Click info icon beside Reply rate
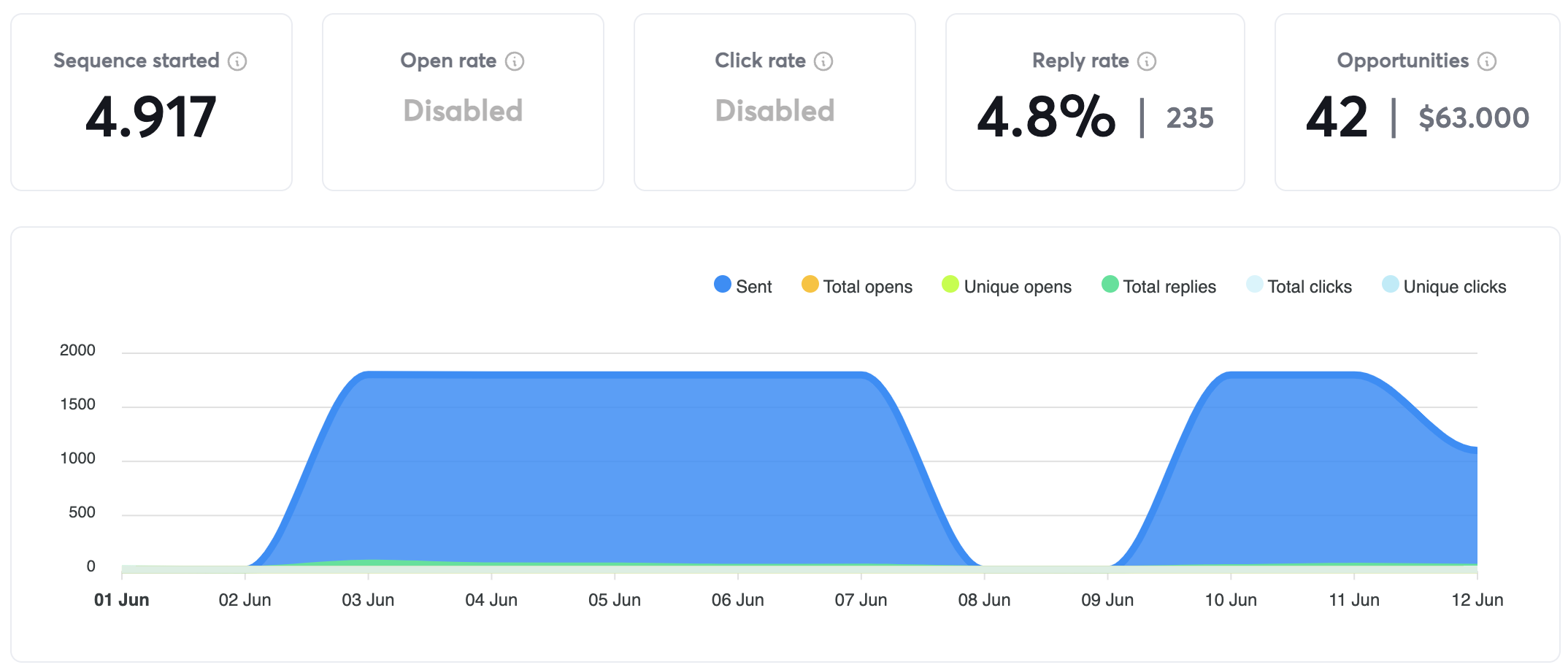Screen dimensions: 1568x670 pos(1147,61)
